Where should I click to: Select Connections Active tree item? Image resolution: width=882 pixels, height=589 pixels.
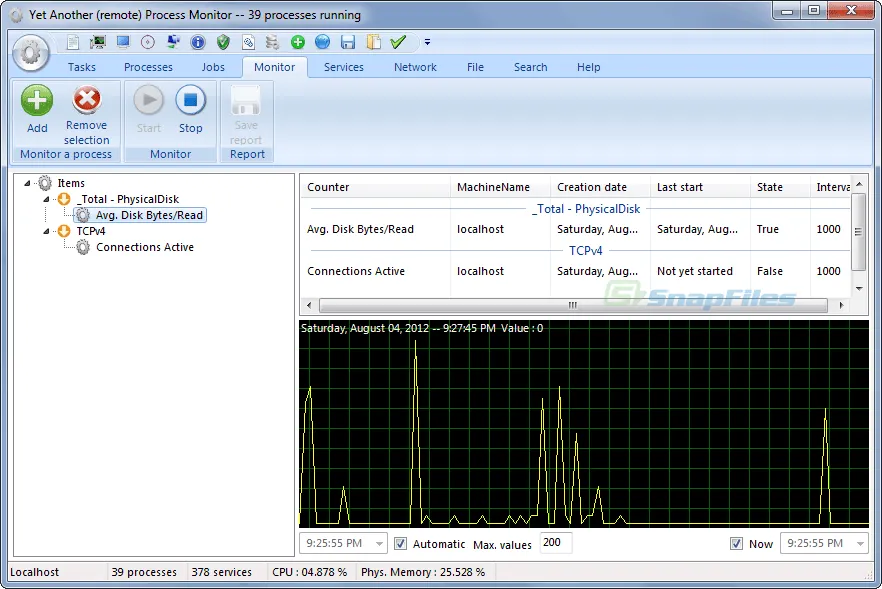(x=145, y=247)
